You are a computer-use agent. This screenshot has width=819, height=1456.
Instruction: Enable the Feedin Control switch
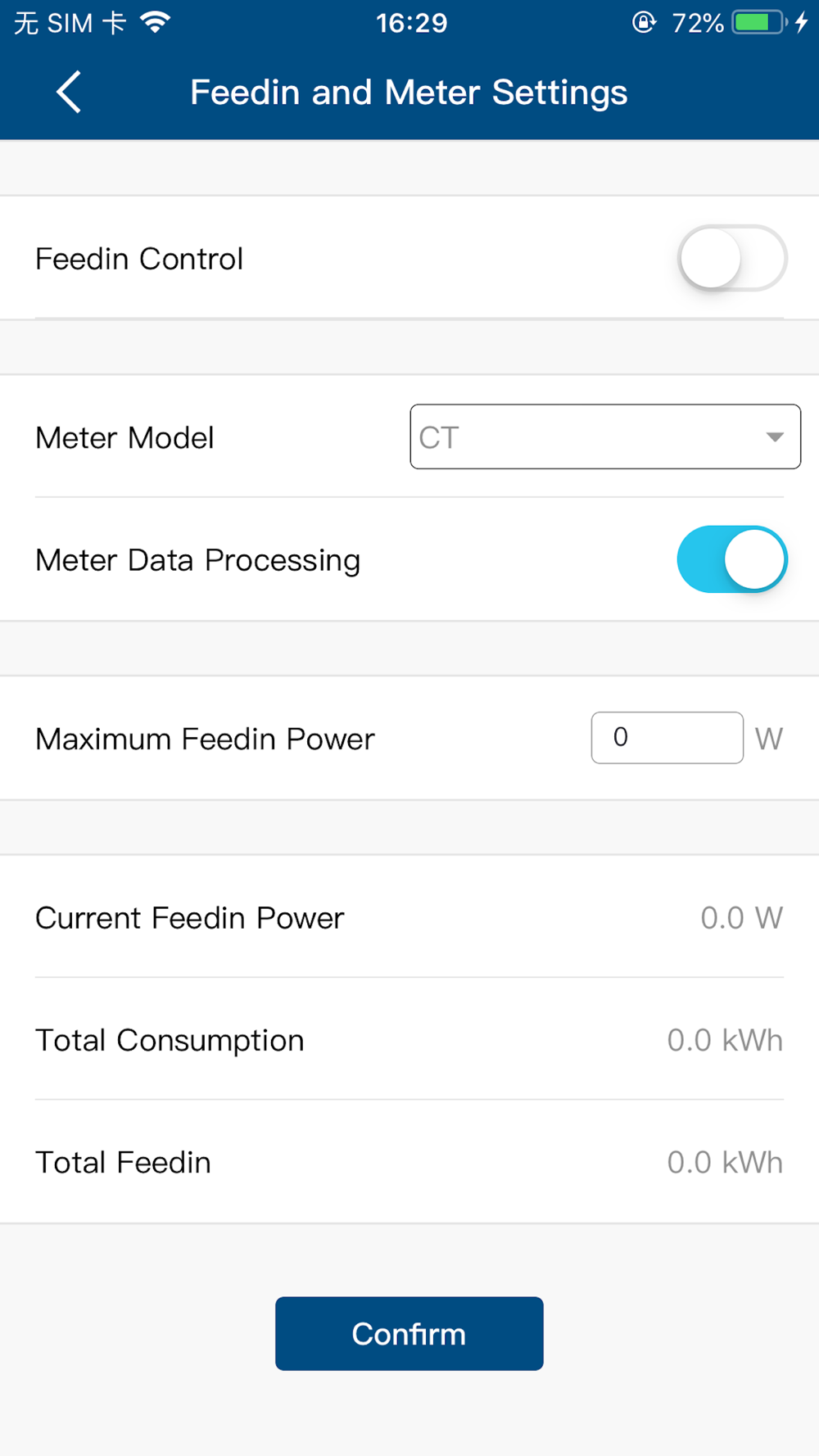coord(731,259)
